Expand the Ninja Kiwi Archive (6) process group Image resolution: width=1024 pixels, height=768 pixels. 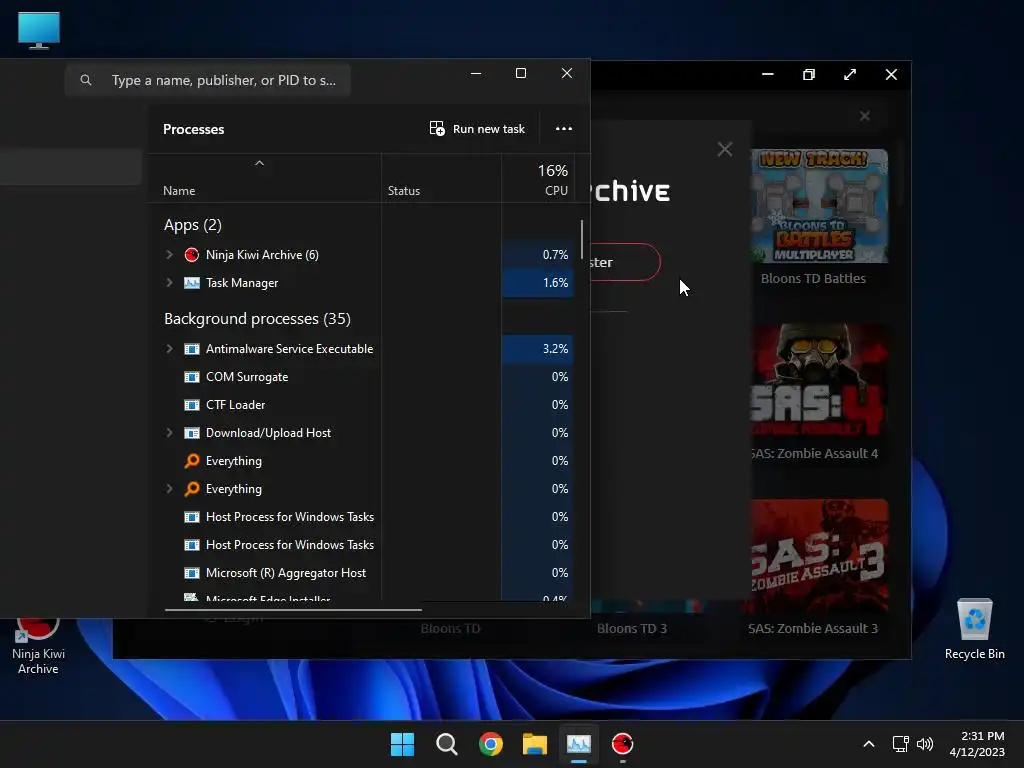[x=169, y=255]
